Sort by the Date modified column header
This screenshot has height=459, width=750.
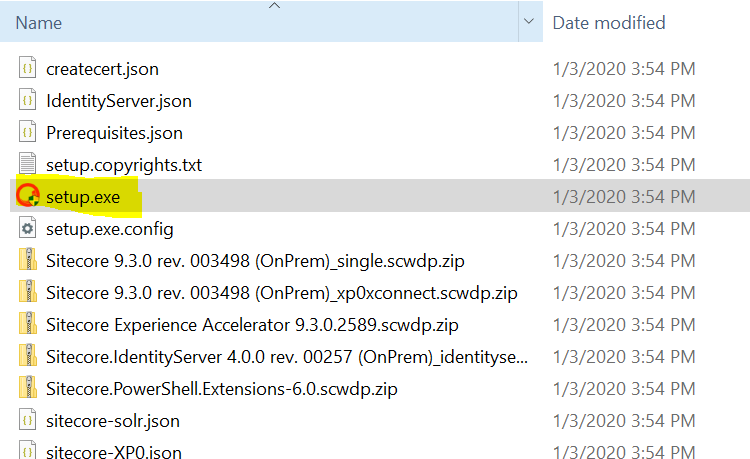pos(609,23)
